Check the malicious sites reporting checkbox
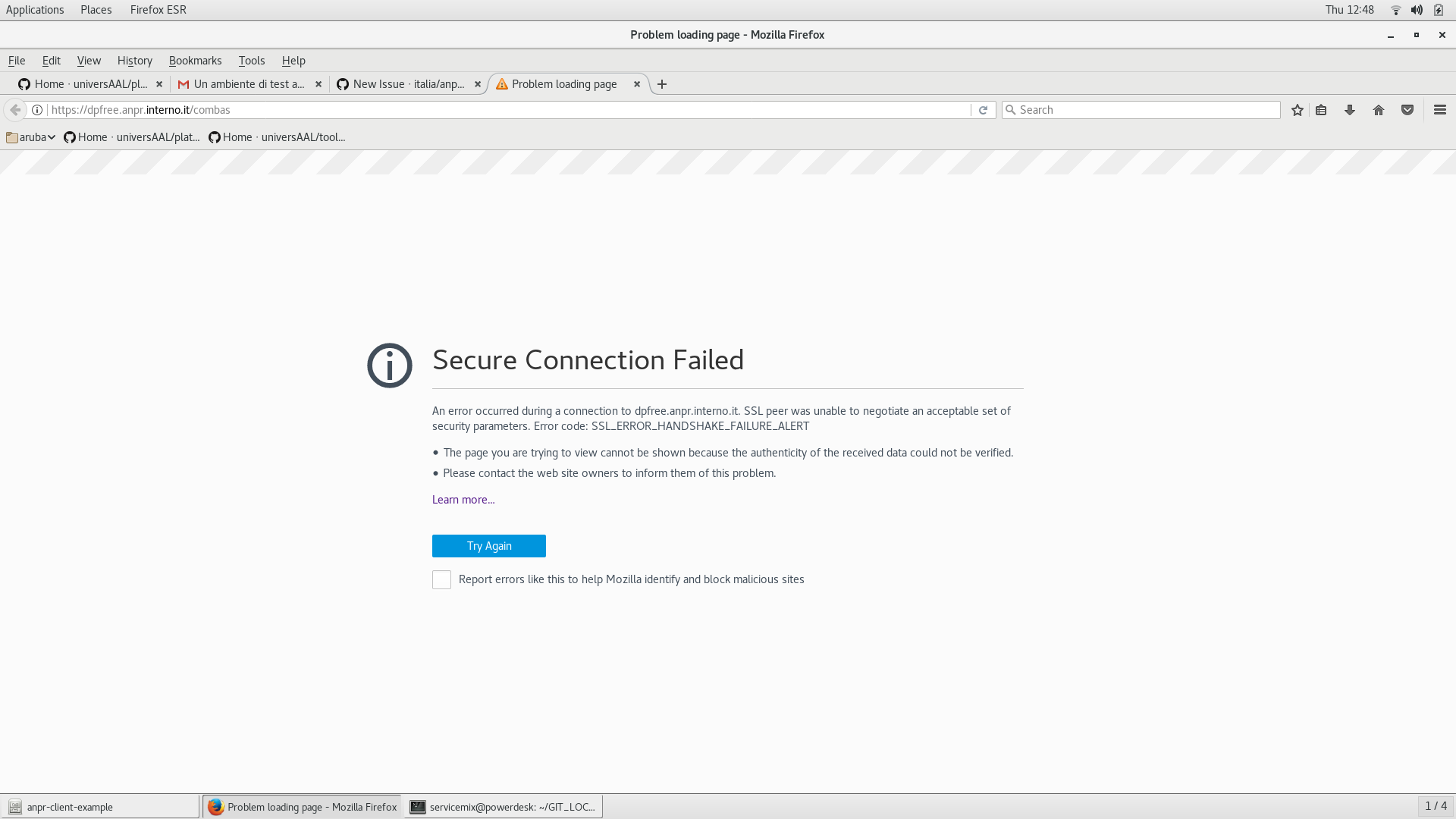Viewport: 1456px width, 819px height. click(x=441, y=579)
